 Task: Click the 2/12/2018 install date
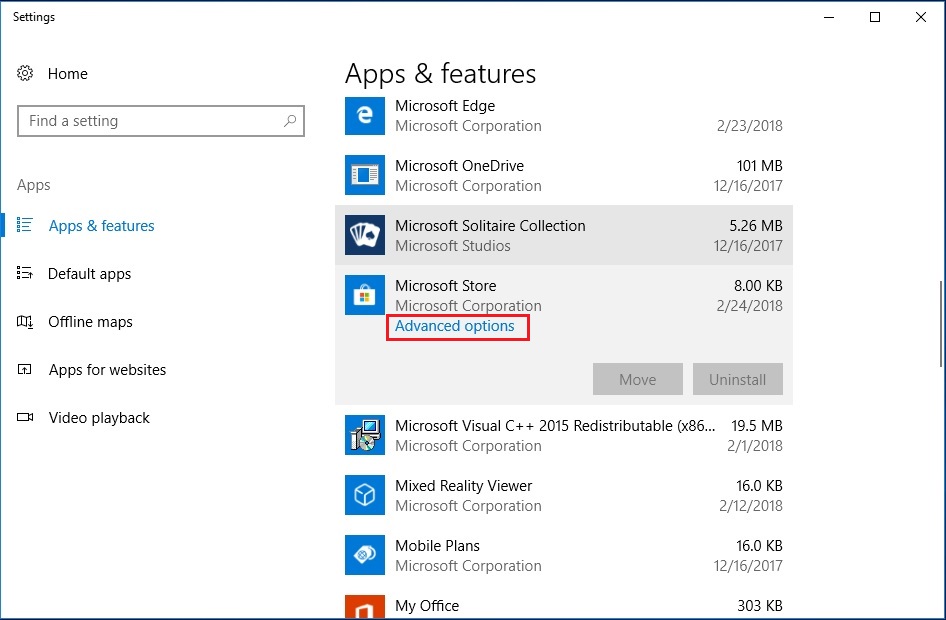coord(751,505)
